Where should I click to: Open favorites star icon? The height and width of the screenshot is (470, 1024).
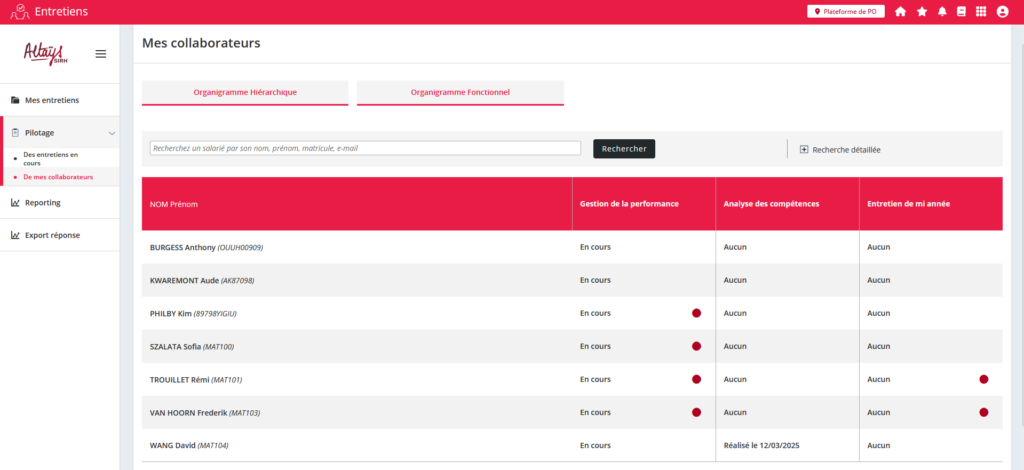[922, 12]
